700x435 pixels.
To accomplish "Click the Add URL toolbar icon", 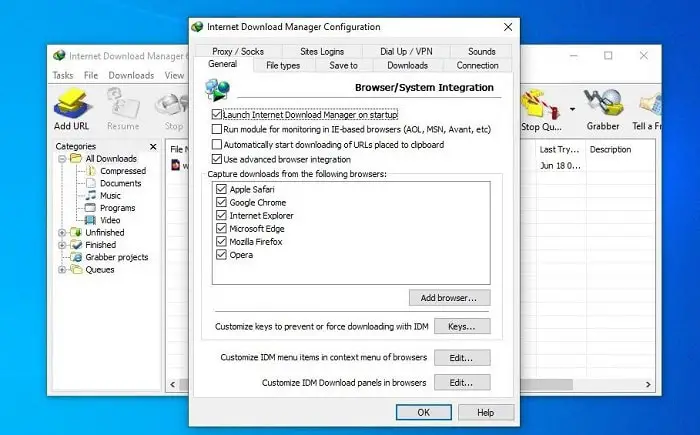I will pyautogui.click(x=72, y=105).
